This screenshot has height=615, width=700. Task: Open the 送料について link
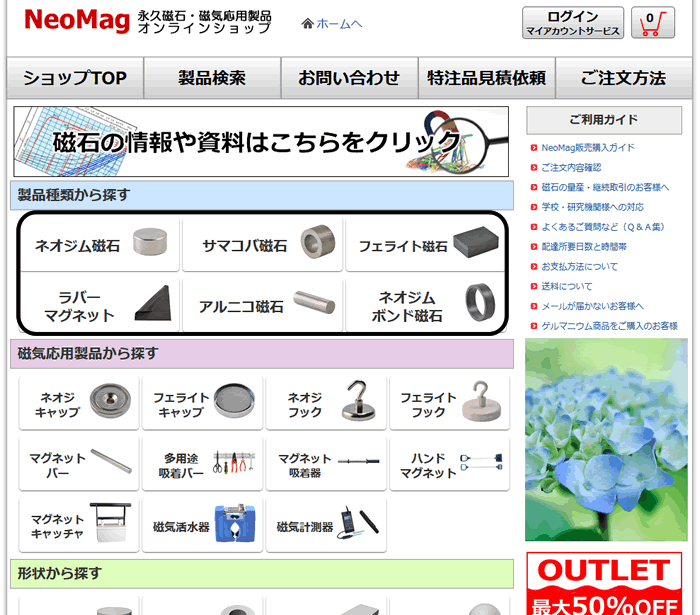[567, 287]
